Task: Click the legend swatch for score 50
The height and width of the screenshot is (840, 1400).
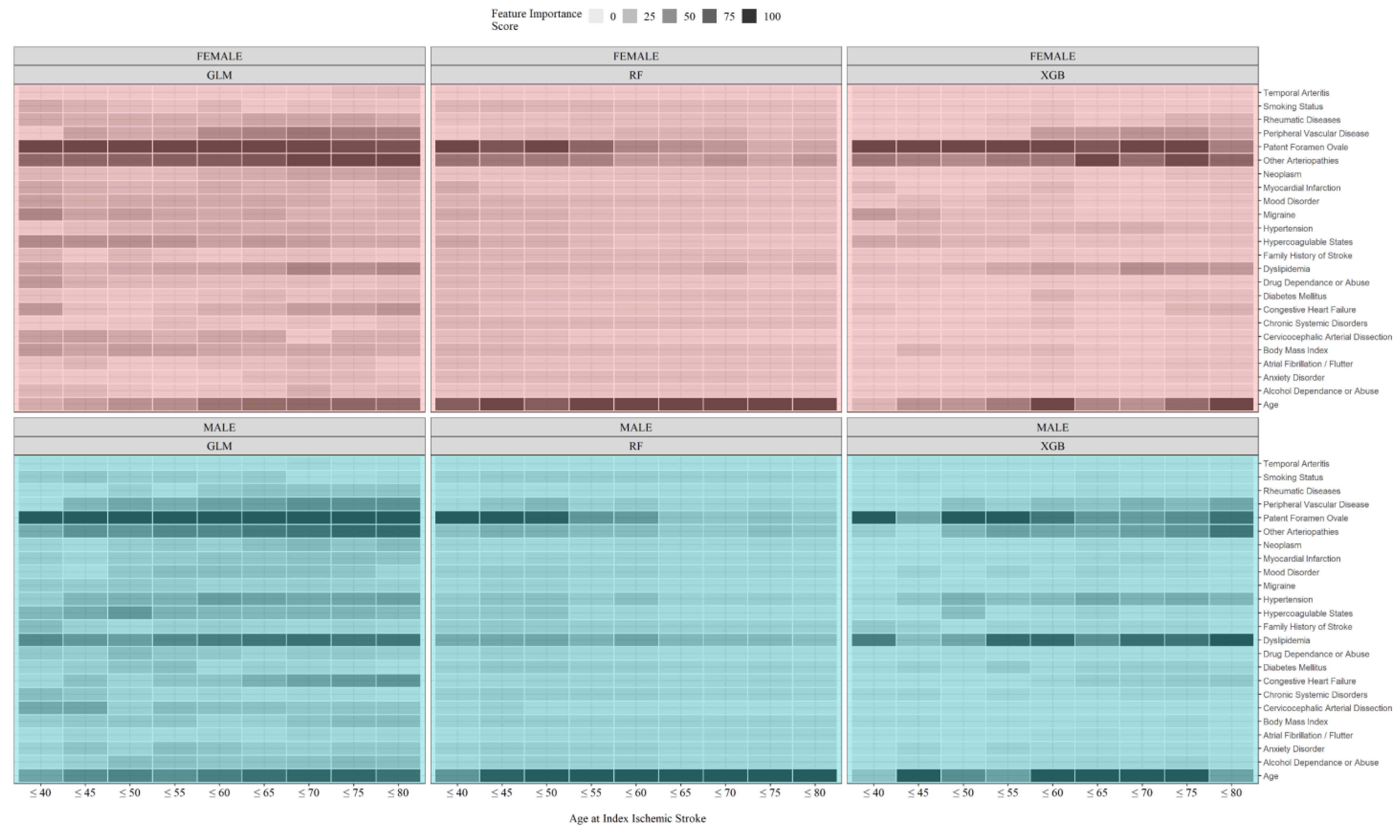Action: [670, 17]
